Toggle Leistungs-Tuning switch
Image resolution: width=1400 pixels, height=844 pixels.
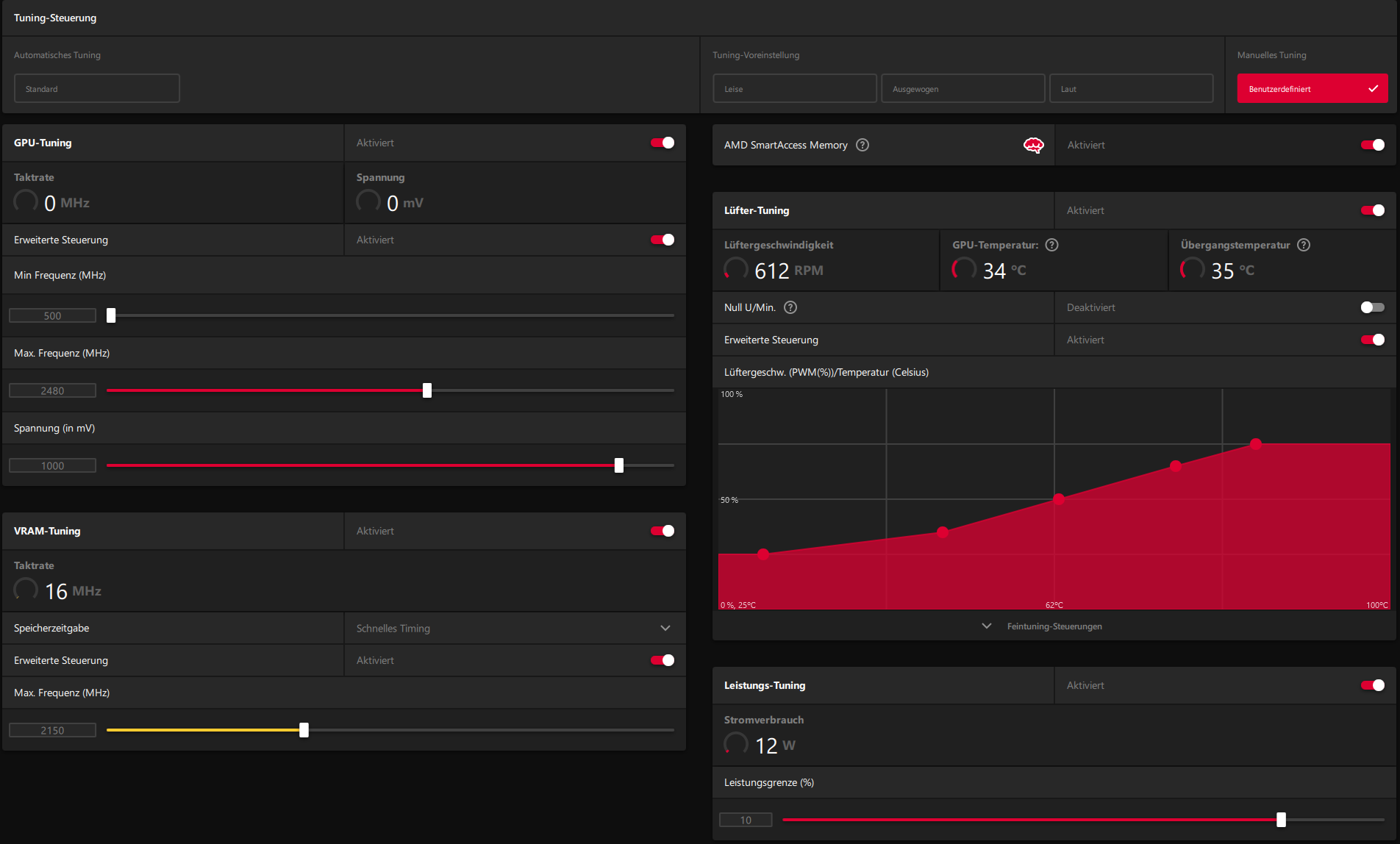click(1373, 685)
